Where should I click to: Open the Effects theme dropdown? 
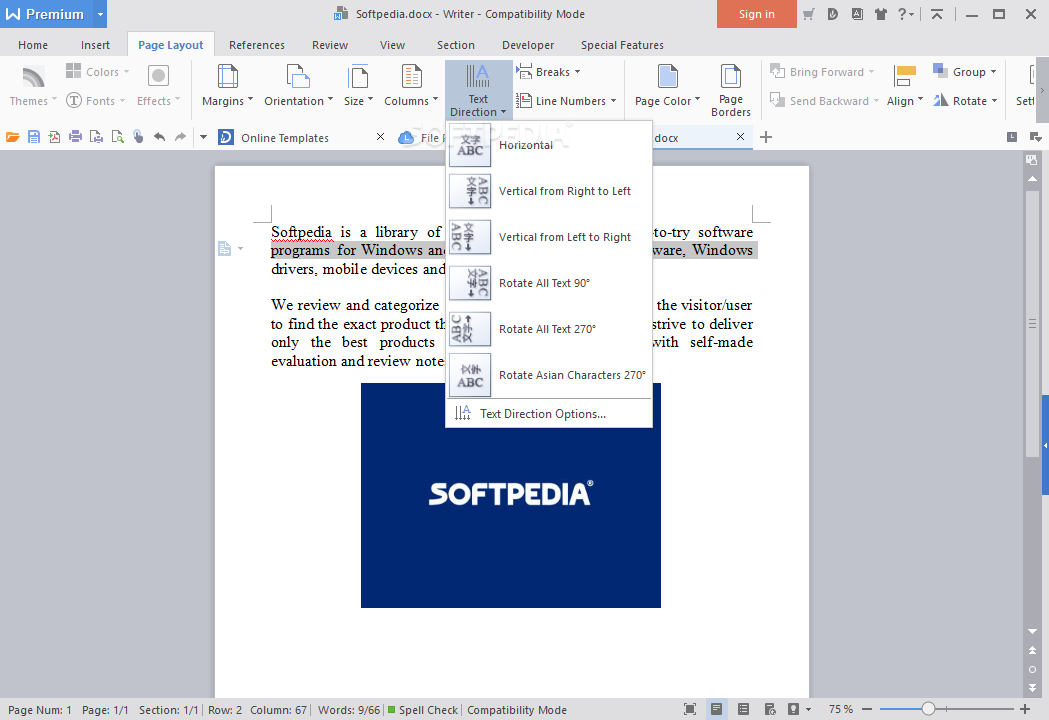(x=159, y=86)
